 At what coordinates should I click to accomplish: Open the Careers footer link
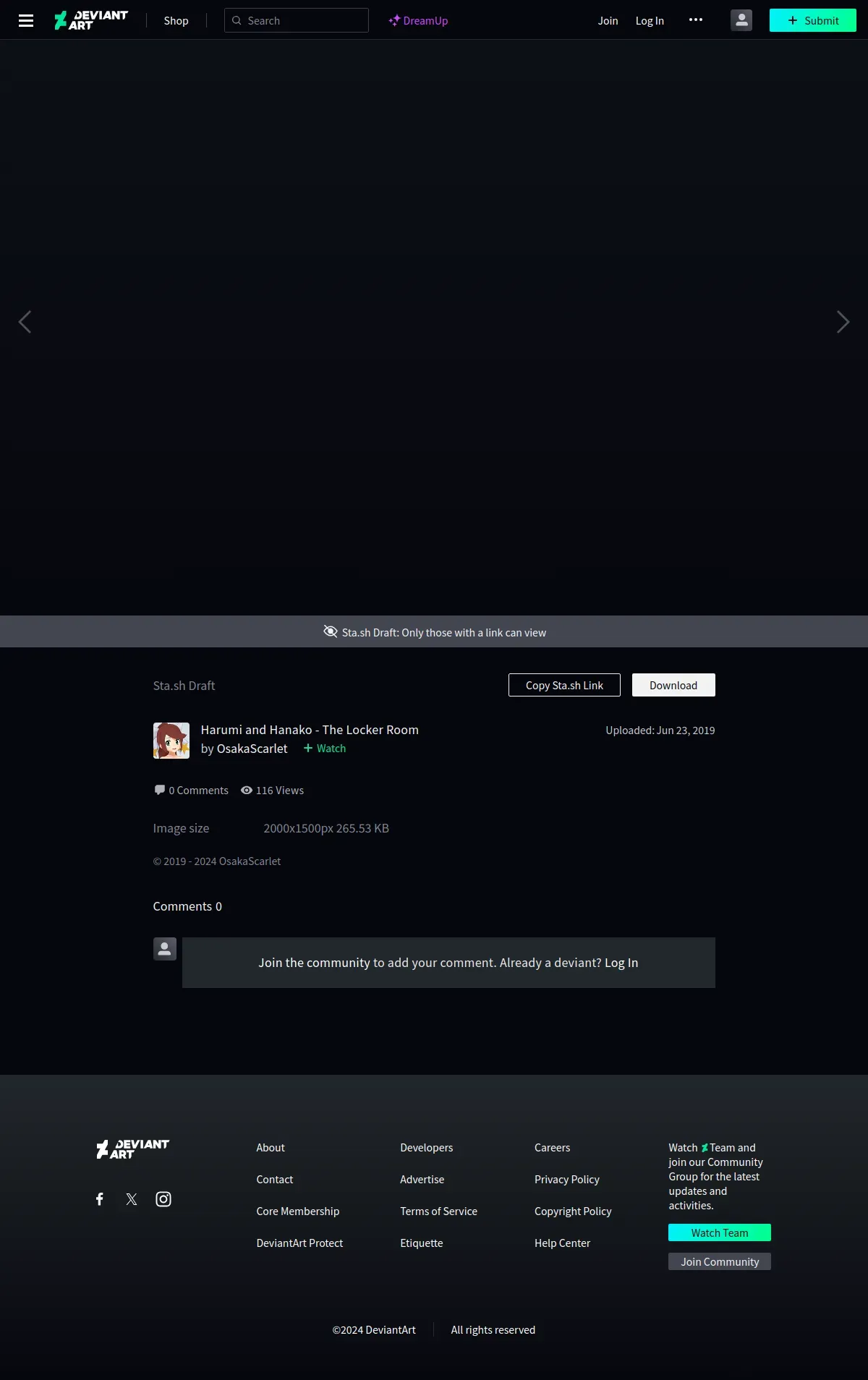[552, 1148]
